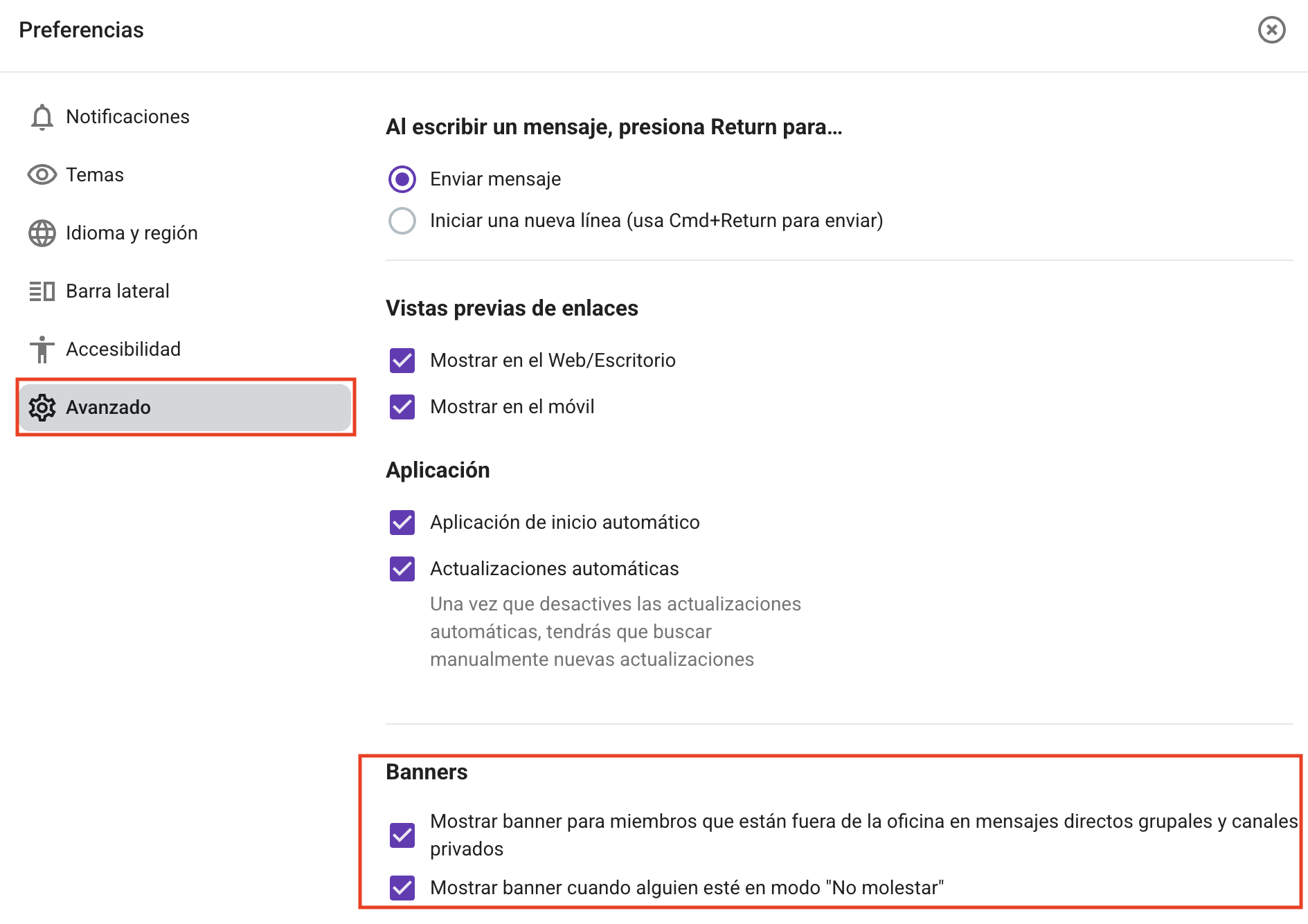Click the globe icon for Idioma y región
This screenshot has height=924, width=1308.
[42, 233]
